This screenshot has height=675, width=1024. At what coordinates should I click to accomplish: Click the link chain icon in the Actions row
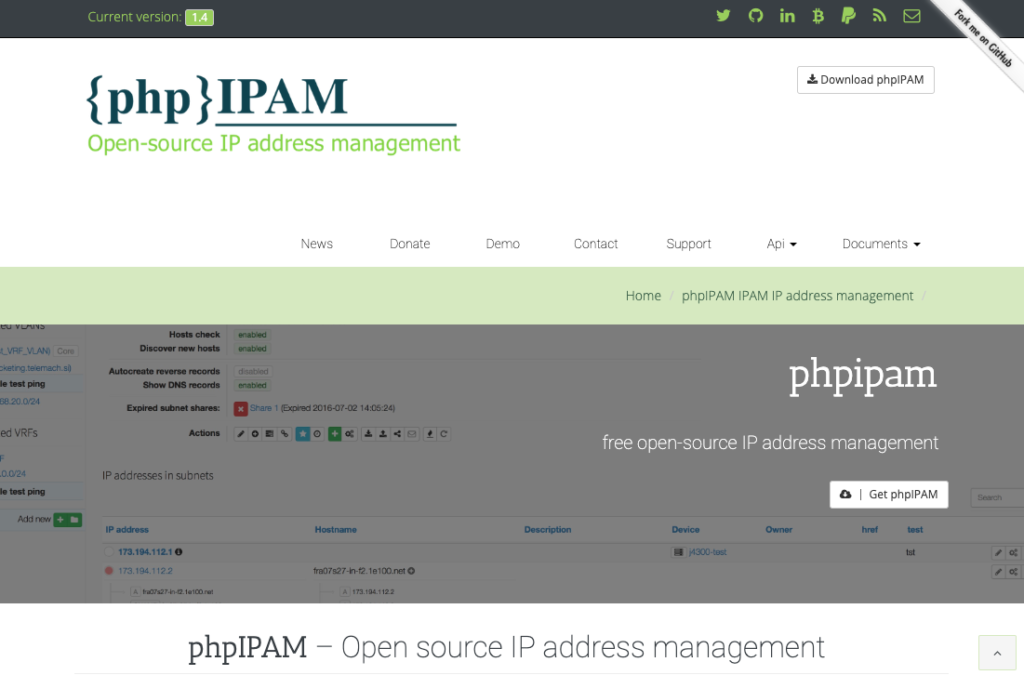tap(284, 433)
